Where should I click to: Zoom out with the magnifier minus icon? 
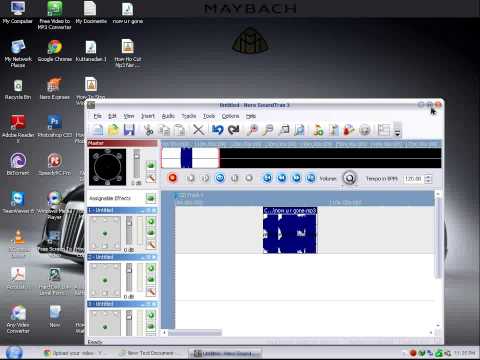(268, 130)
